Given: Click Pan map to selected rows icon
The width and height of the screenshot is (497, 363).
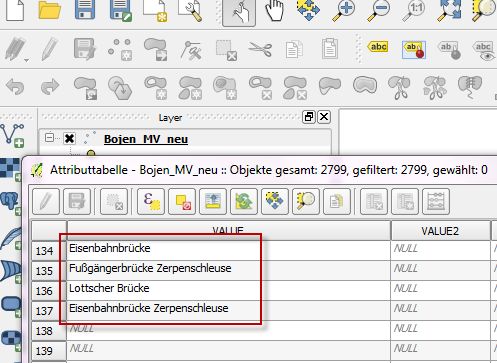Looking at the screenshot, I should [275, 201].
